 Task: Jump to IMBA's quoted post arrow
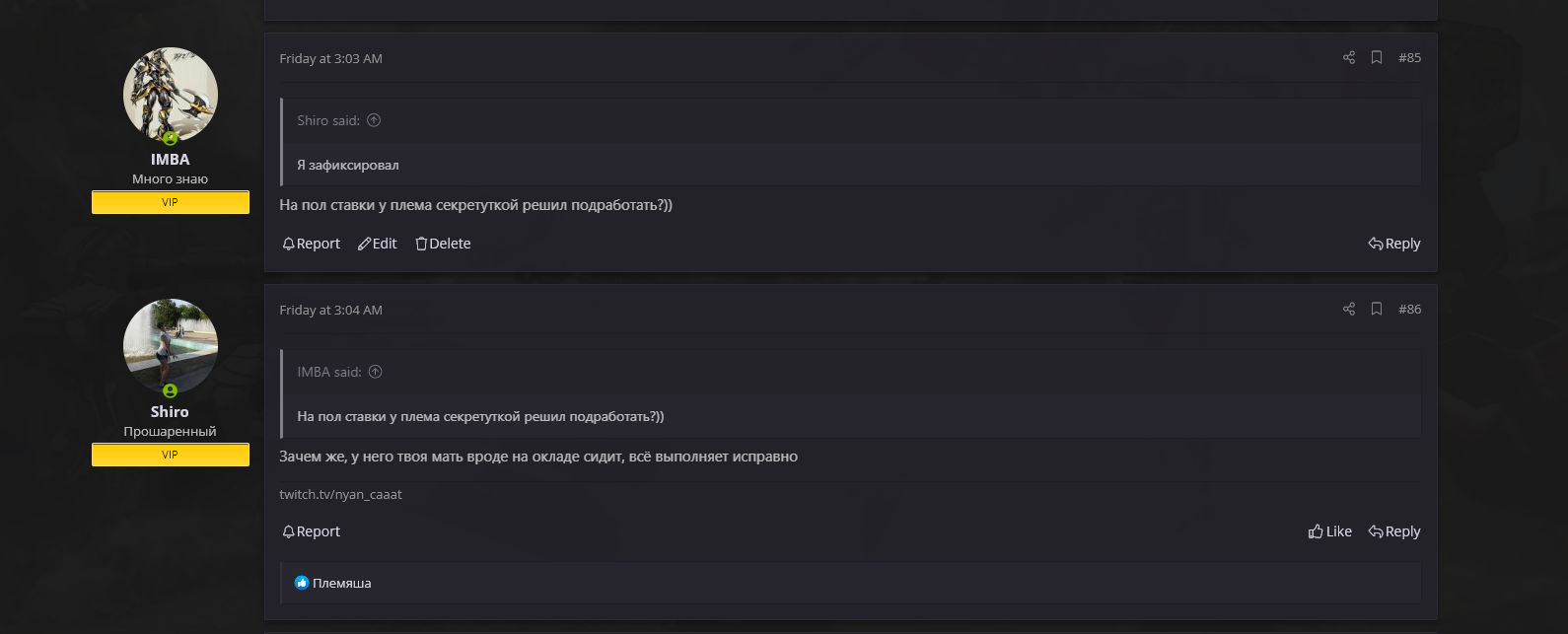pyautogui.click(x=375, y=372)
